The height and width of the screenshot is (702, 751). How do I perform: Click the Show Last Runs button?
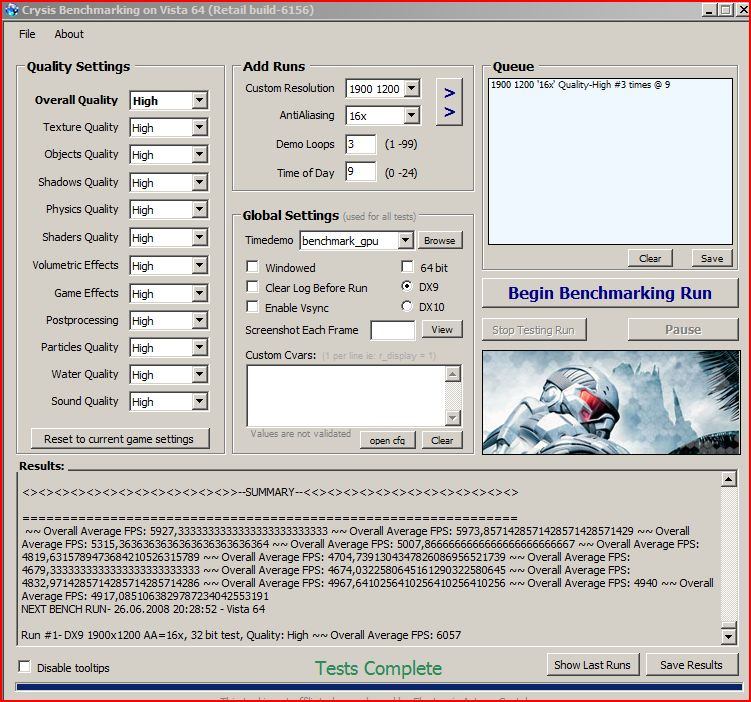(592, 665)
